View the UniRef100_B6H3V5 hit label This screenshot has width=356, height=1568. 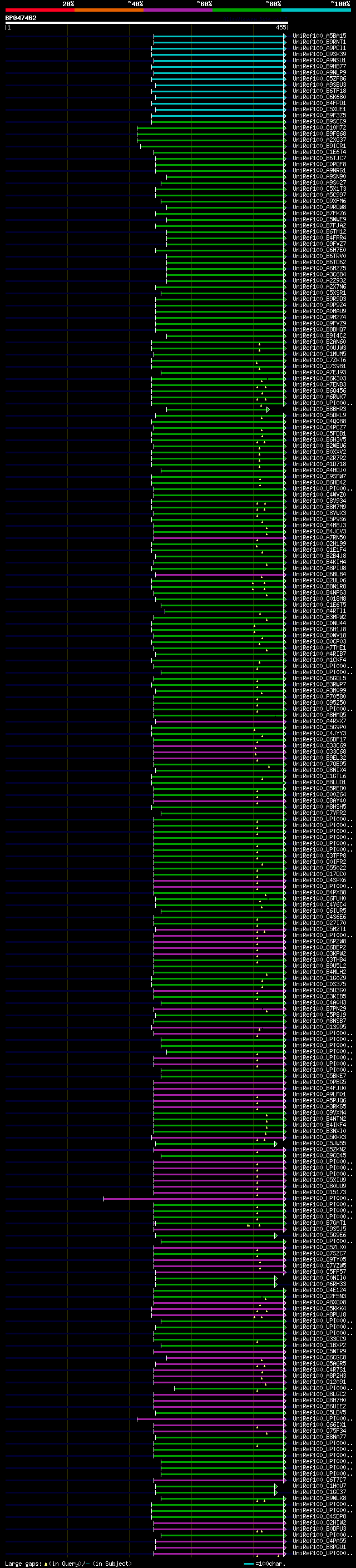[x=319, y=439]
